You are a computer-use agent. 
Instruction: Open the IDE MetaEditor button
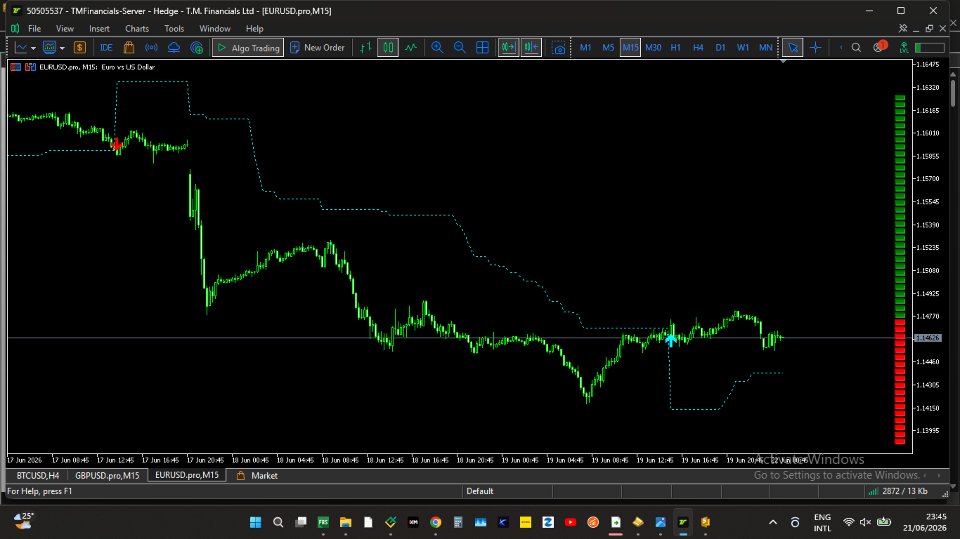point(106,47)
